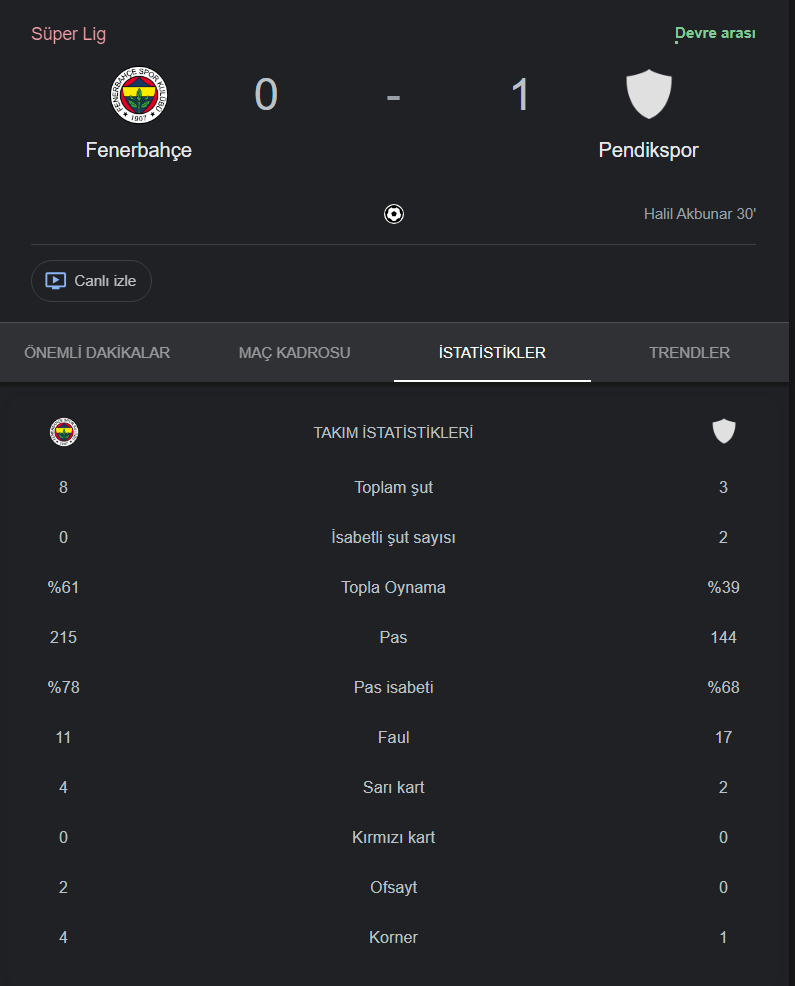Click the soccer ball goal icon

coord(394,214)
